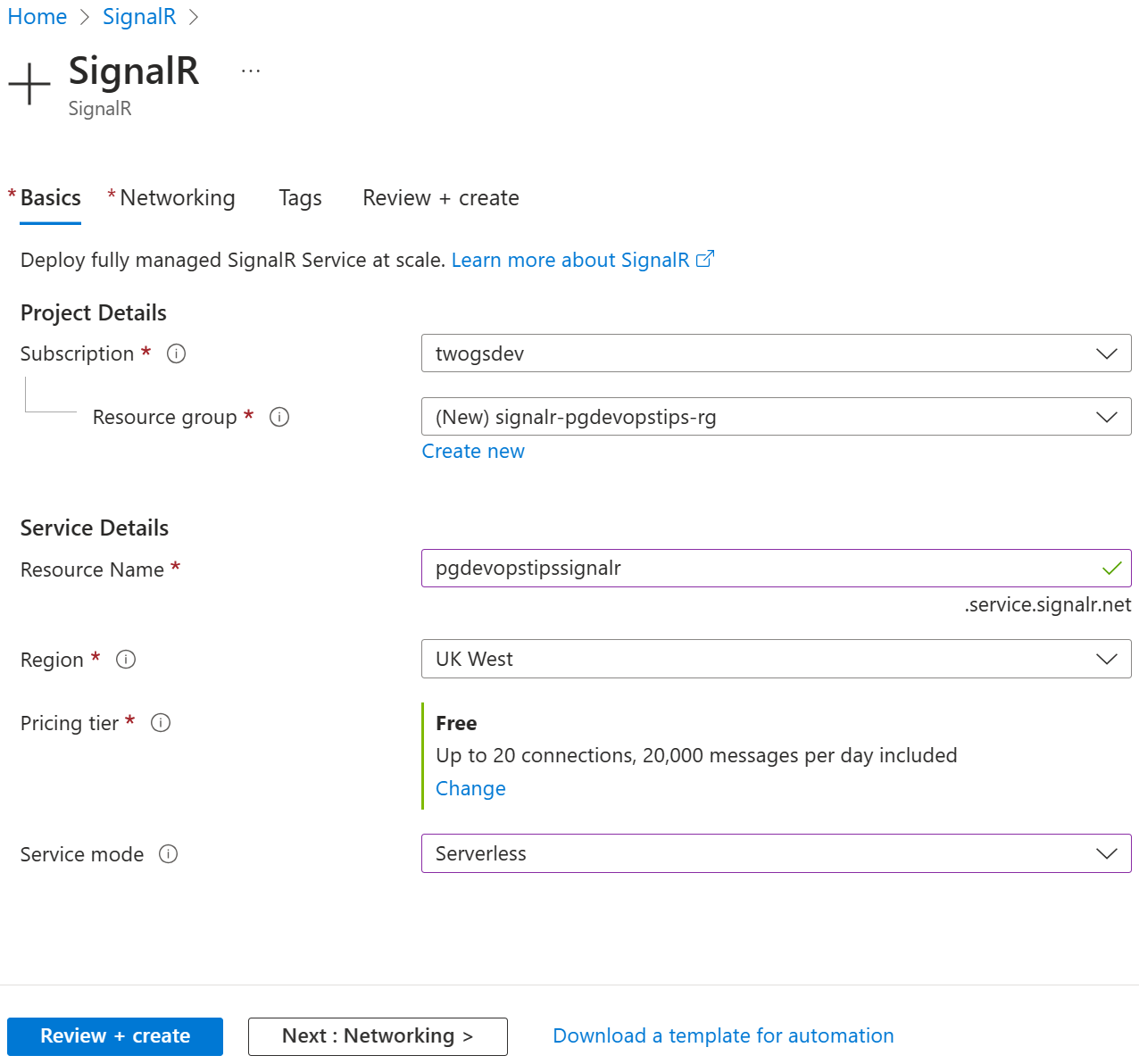Click the external link icon after Learn more
Viewport: 1139px width, 1064px height.
coord(705,260)
